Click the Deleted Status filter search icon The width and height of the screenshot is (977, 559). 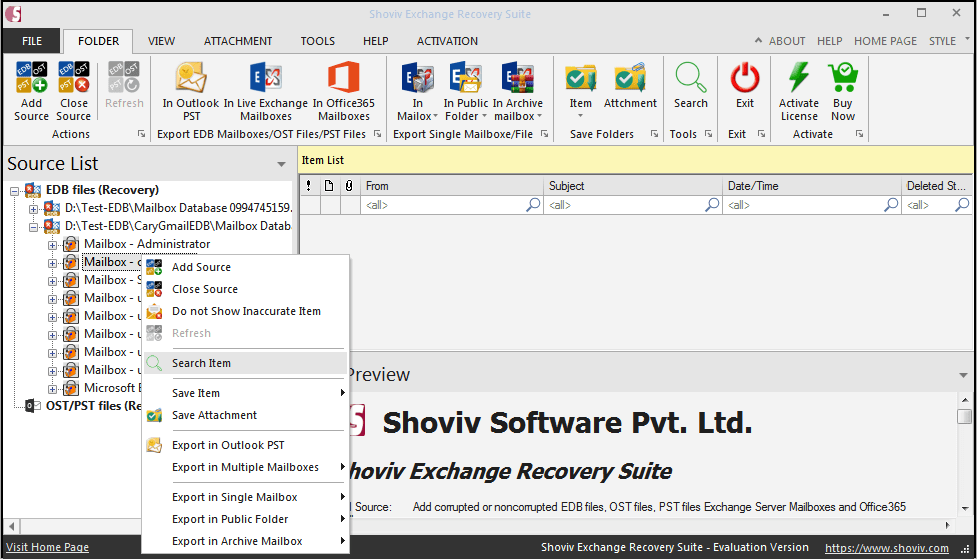pyautogui.click(x=962, y=204)
